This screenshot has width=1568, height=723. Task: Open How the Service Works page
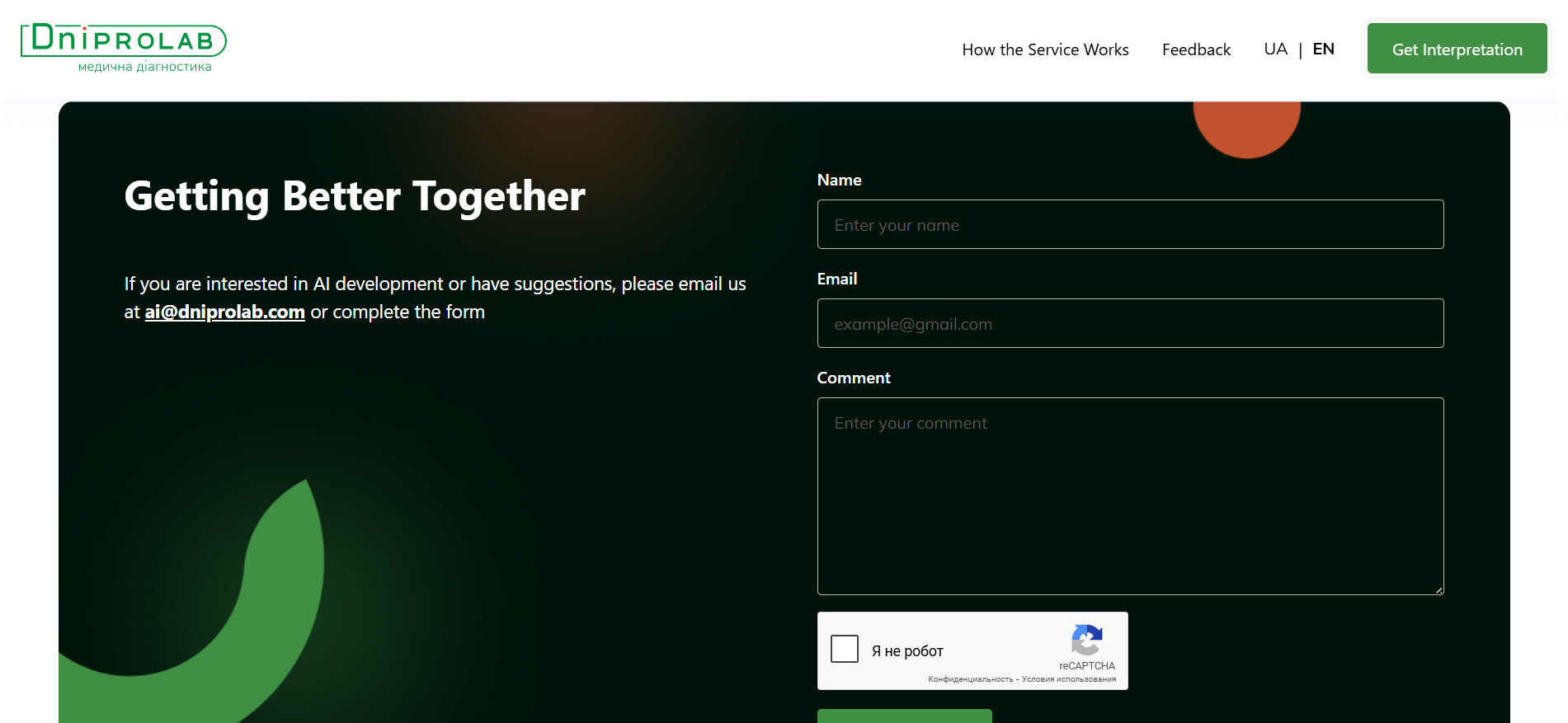[x=1045, y=49]
